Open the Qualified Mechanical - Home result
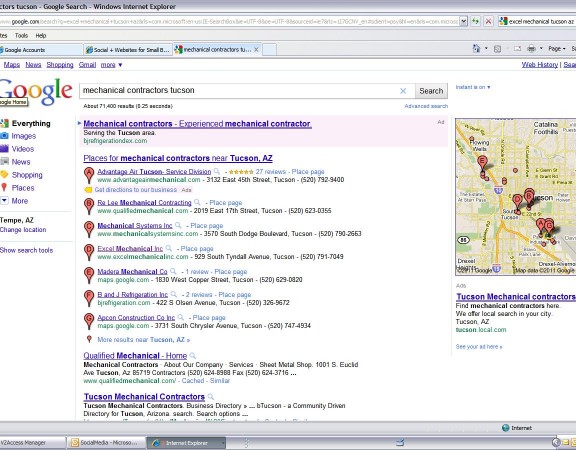This screenshot has width=576, height=450. click(135, 356)
